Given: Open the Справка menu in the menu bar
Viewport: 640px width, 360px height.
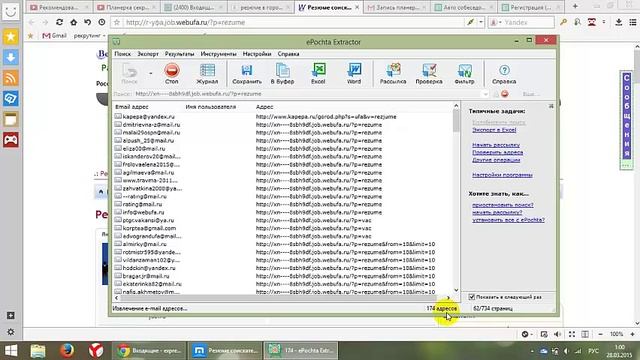Looking at the screenshot, I should 288,54.
